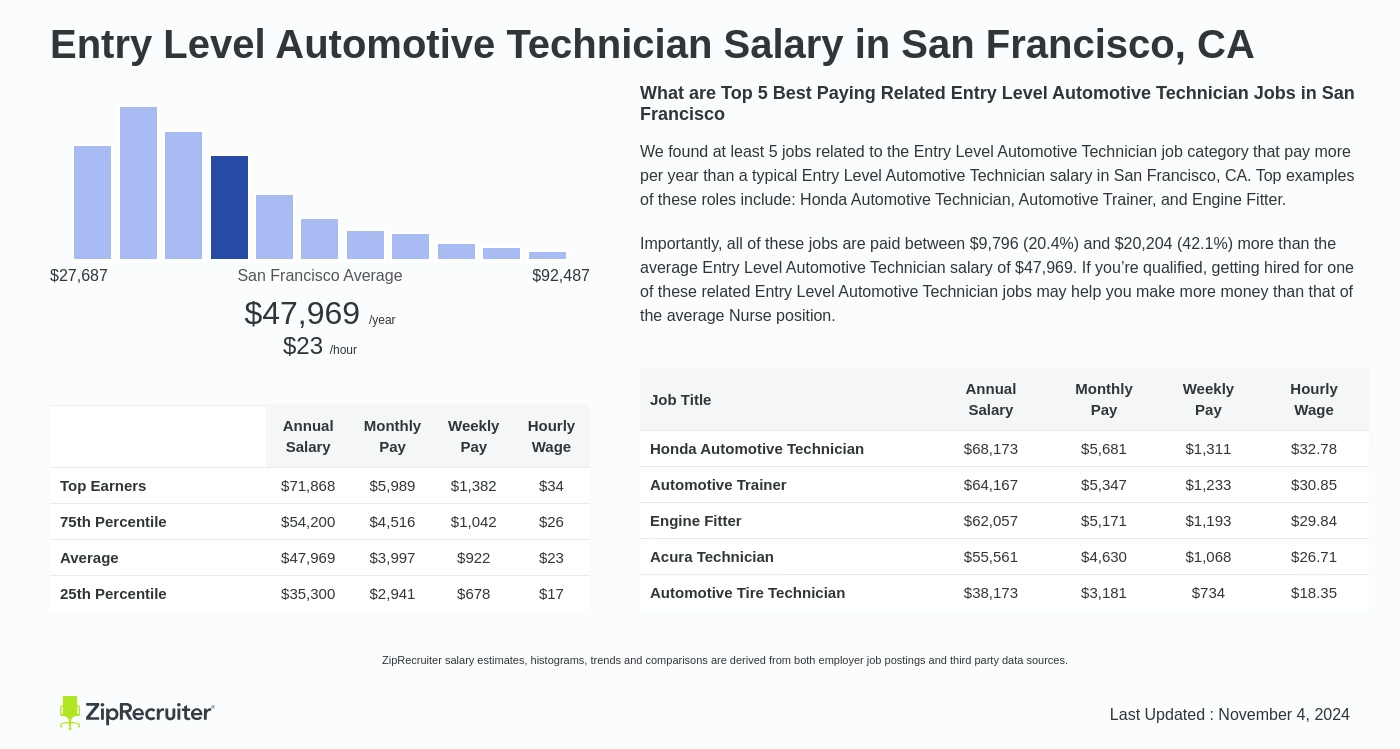Click 75th Percentile weekly pay $1,042

pos(473,522)
